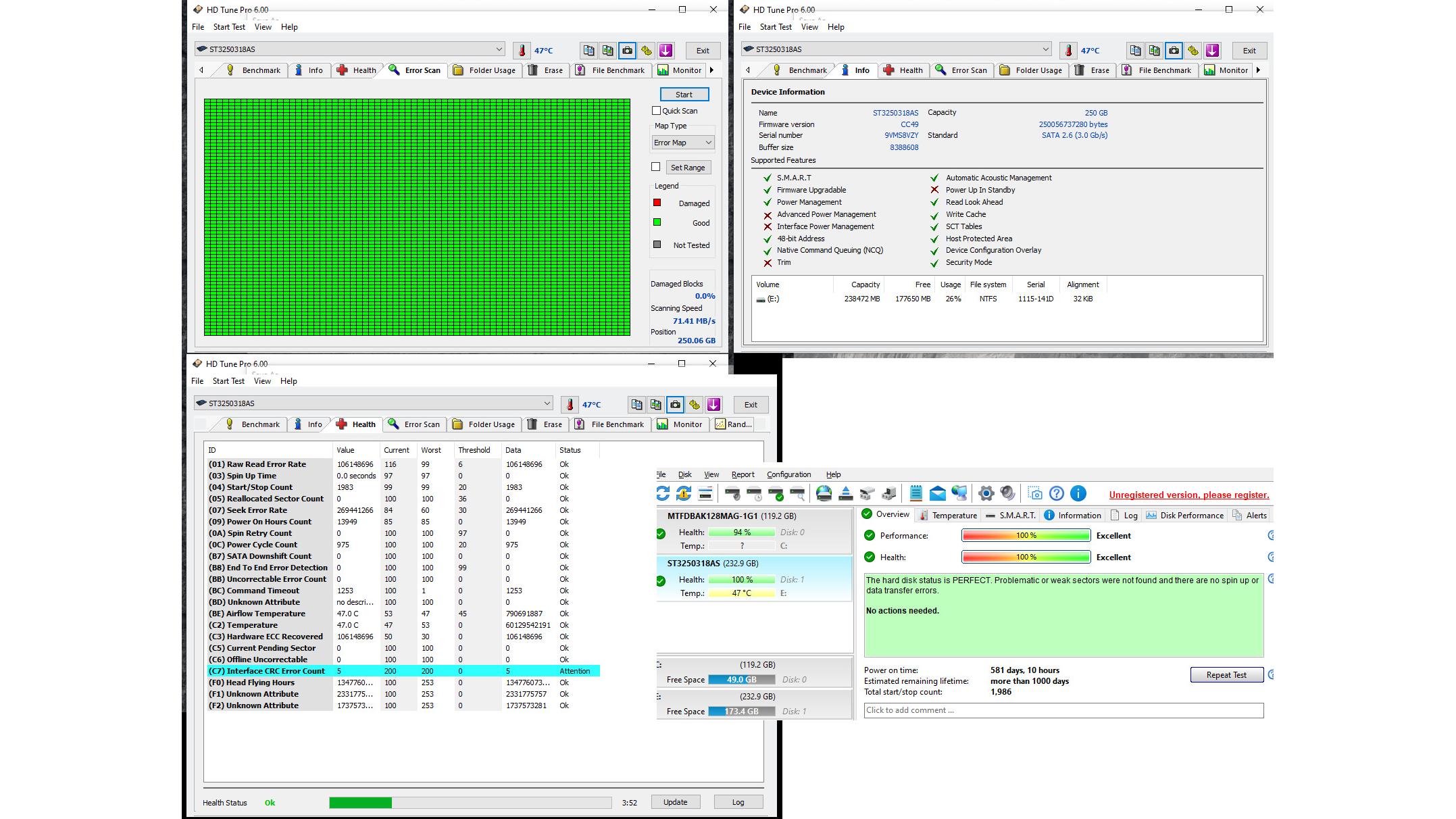
Task: Click the blue info icon in Sentinel toolbar
Action: pos(1078,494)
